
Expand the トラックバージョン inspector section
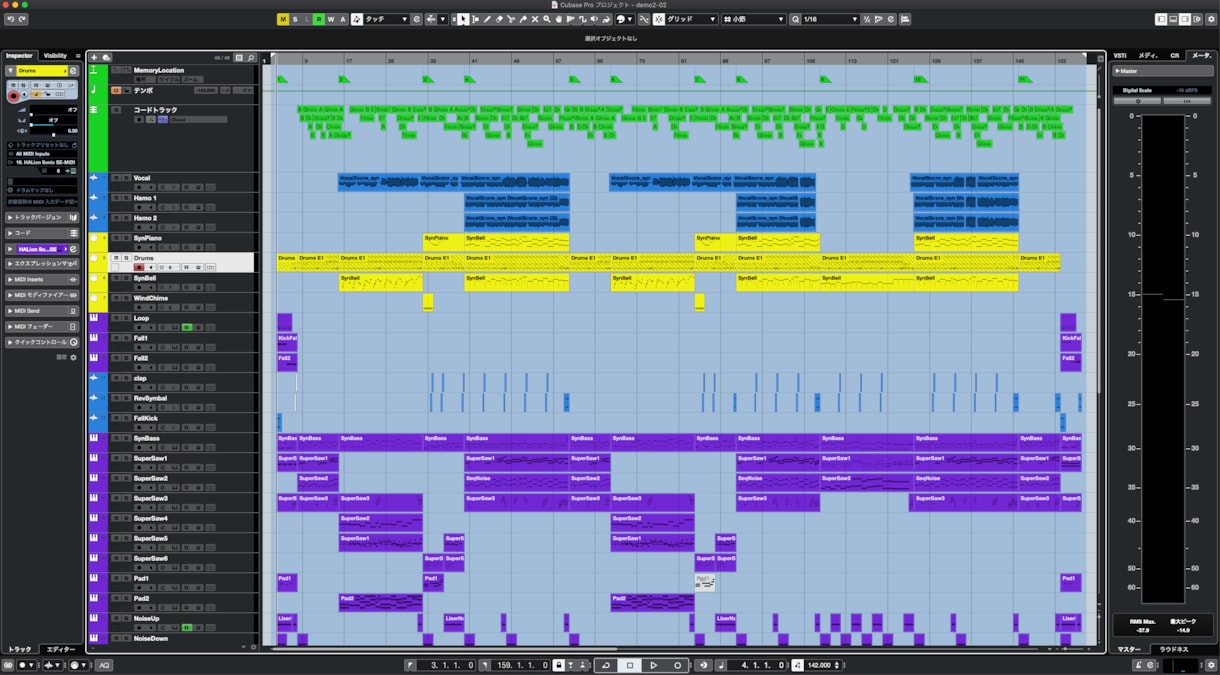[x=41, y=217]
